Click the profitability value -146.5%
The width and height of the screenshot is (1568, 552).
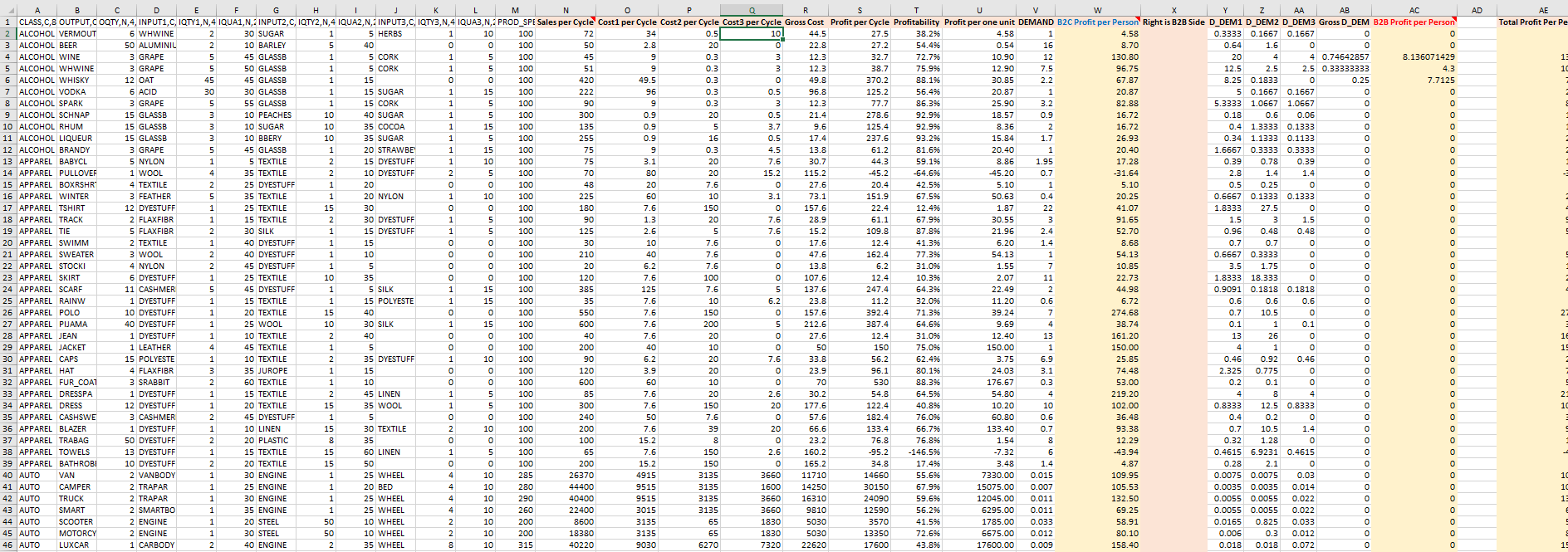click(x=917, y=452)
